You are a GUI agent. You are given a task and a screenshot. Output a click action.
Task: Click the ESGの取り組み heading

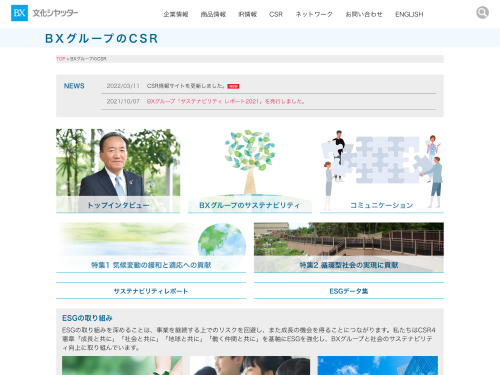click(87, 318)
